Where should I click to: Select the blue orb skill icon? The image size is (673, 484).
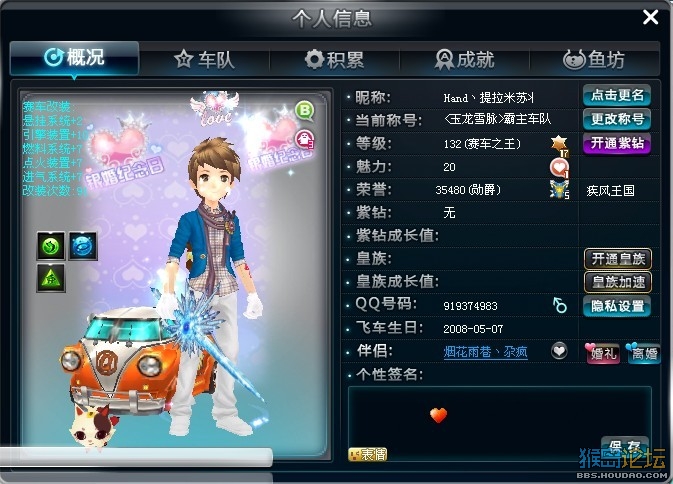point(83,246)
